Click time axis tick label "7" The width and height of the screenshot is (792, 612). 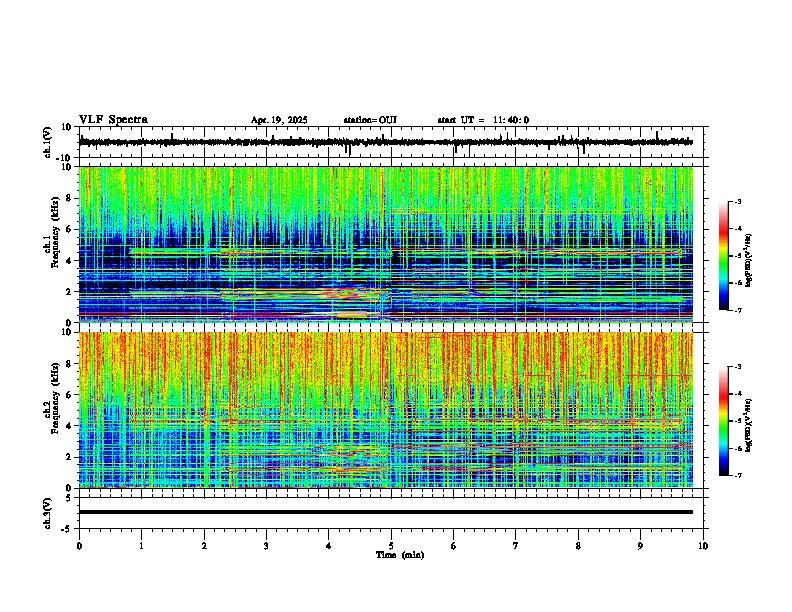tap(516, 546)
